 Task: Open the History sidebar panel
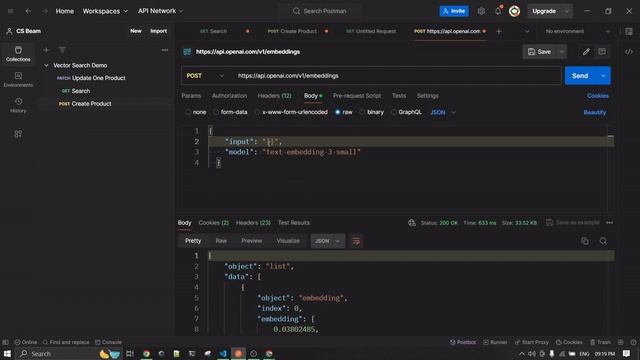18,105
